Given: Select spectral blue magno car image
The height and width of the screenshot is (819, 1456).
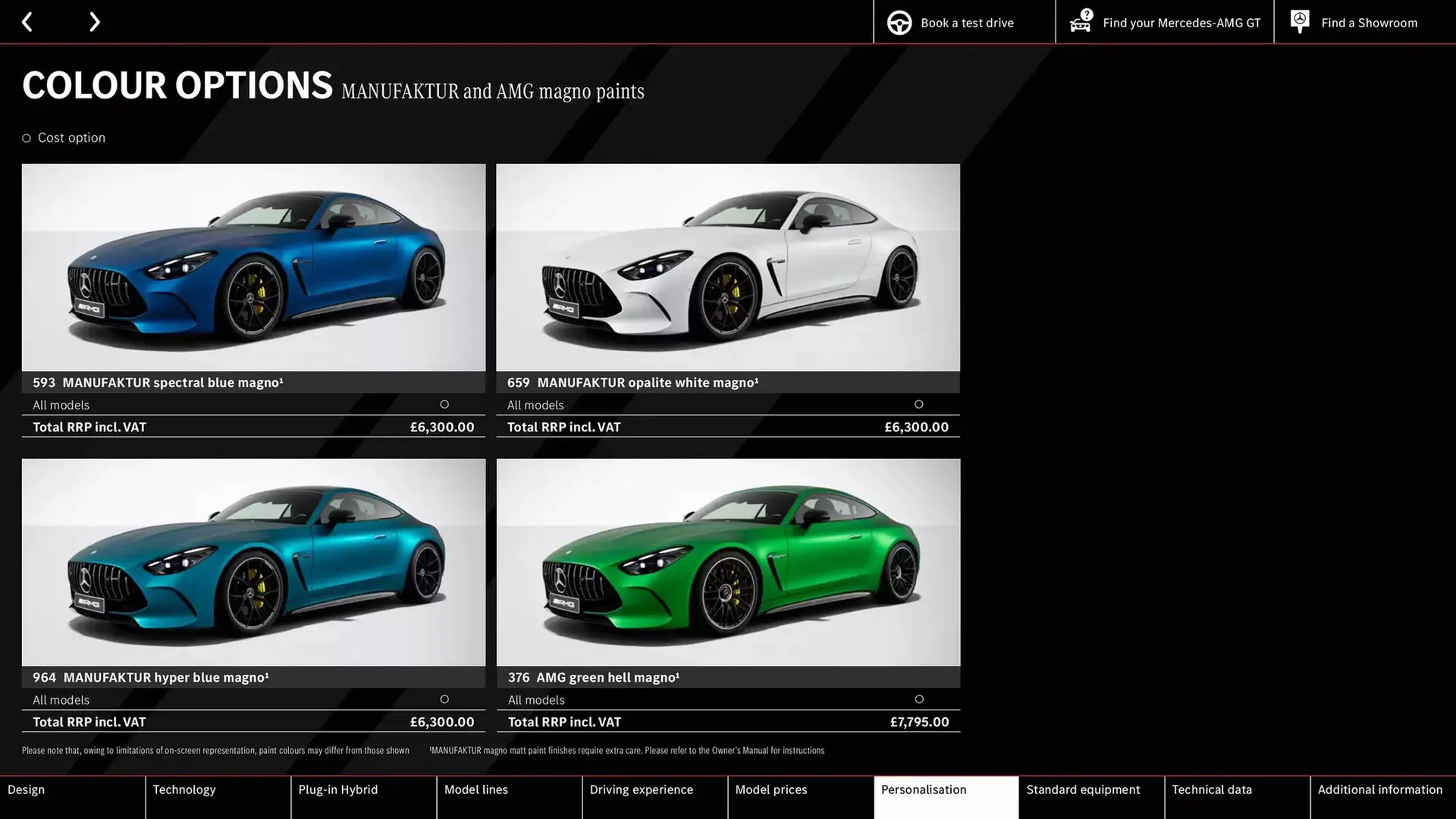Looking at the screenshot, I should click(253, 267).
